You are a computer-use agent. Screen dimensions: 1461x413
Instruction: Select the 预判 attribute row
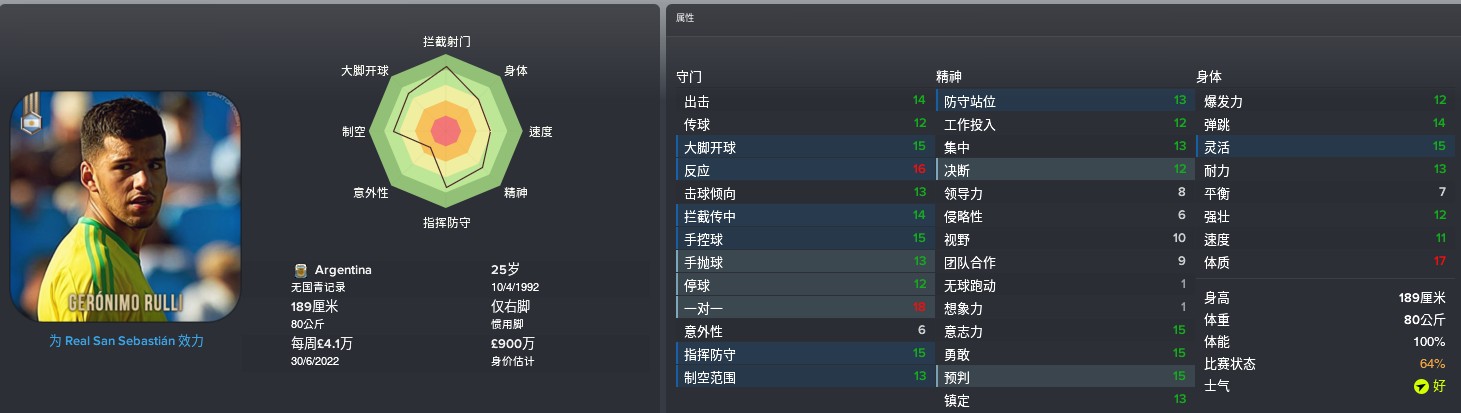tap(1064, 377)
